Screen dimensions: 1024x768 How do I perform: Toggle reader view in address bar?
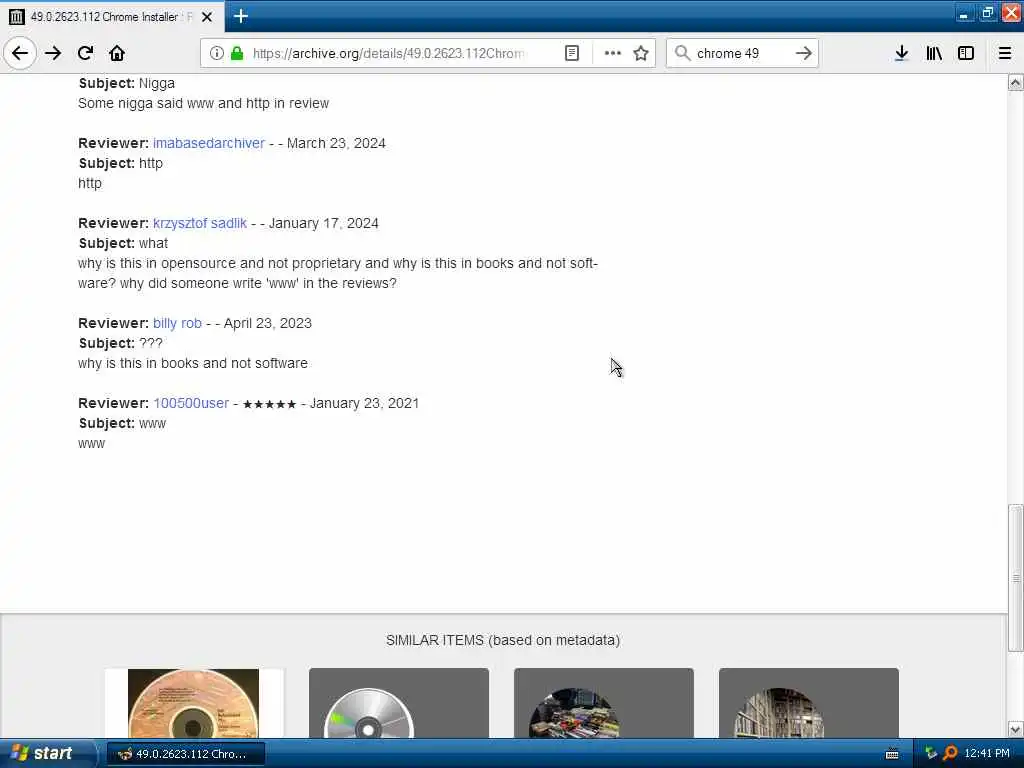click(x=571, y=53)
